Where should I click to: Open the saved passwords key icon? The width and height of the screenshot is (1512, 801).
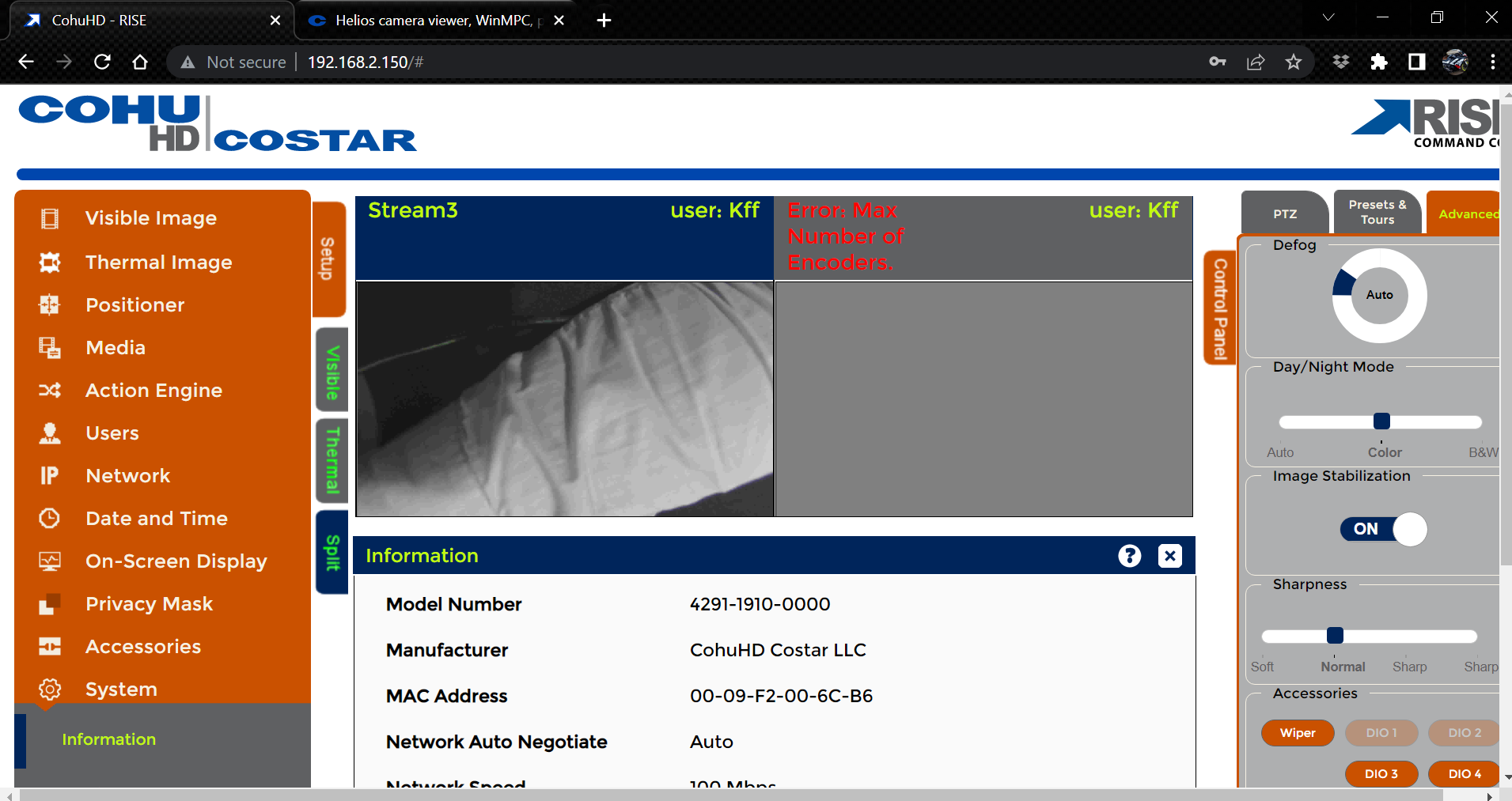point(1218,62)
